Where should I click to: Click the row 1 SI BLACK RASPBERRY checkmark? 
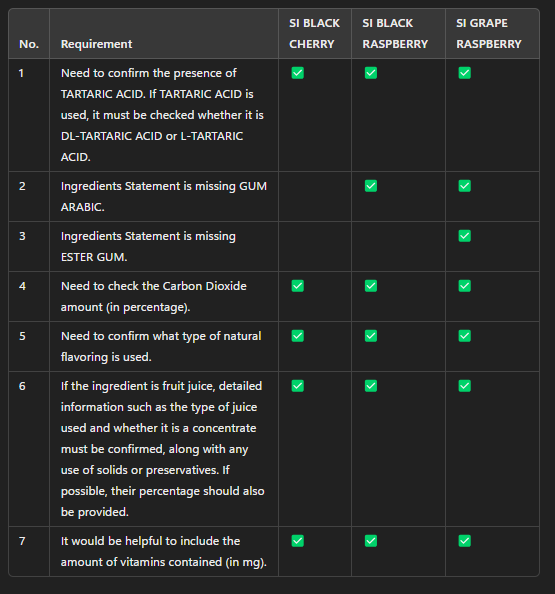pyautogui.click(x=371, y=73)
